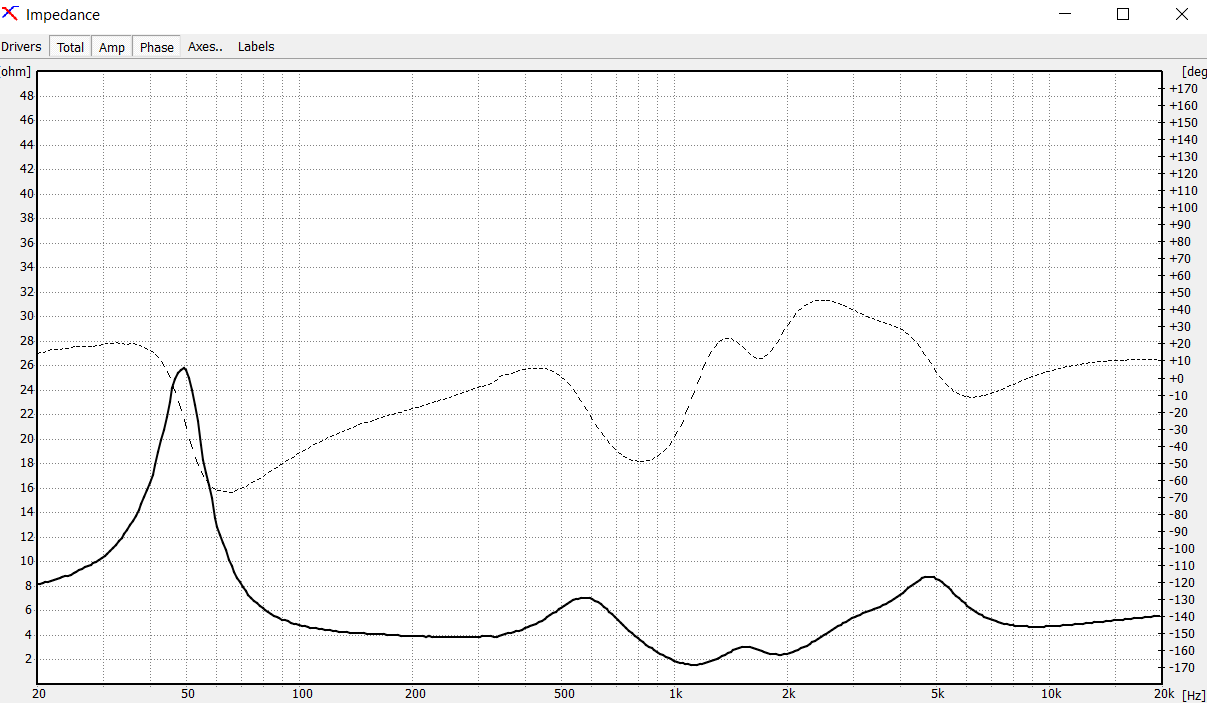1207x712 pixels.
Task: Click the impedance peak near 50 Hz
Action: tap(183, 368)
